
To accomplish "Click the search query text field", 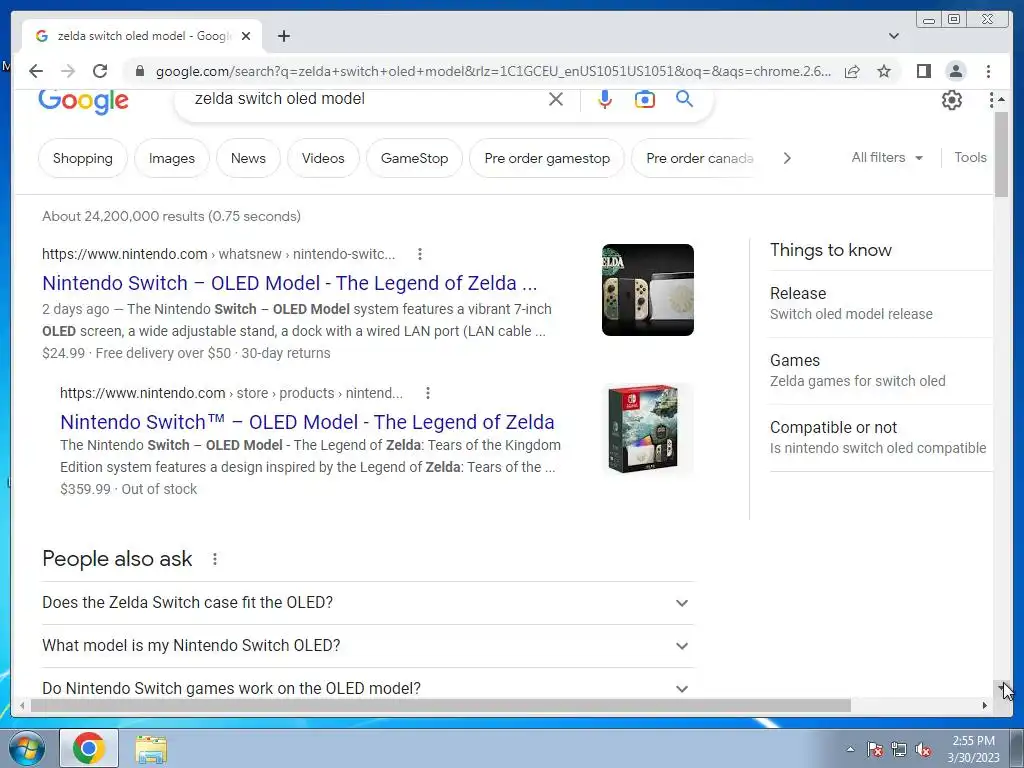I will 366,99.
